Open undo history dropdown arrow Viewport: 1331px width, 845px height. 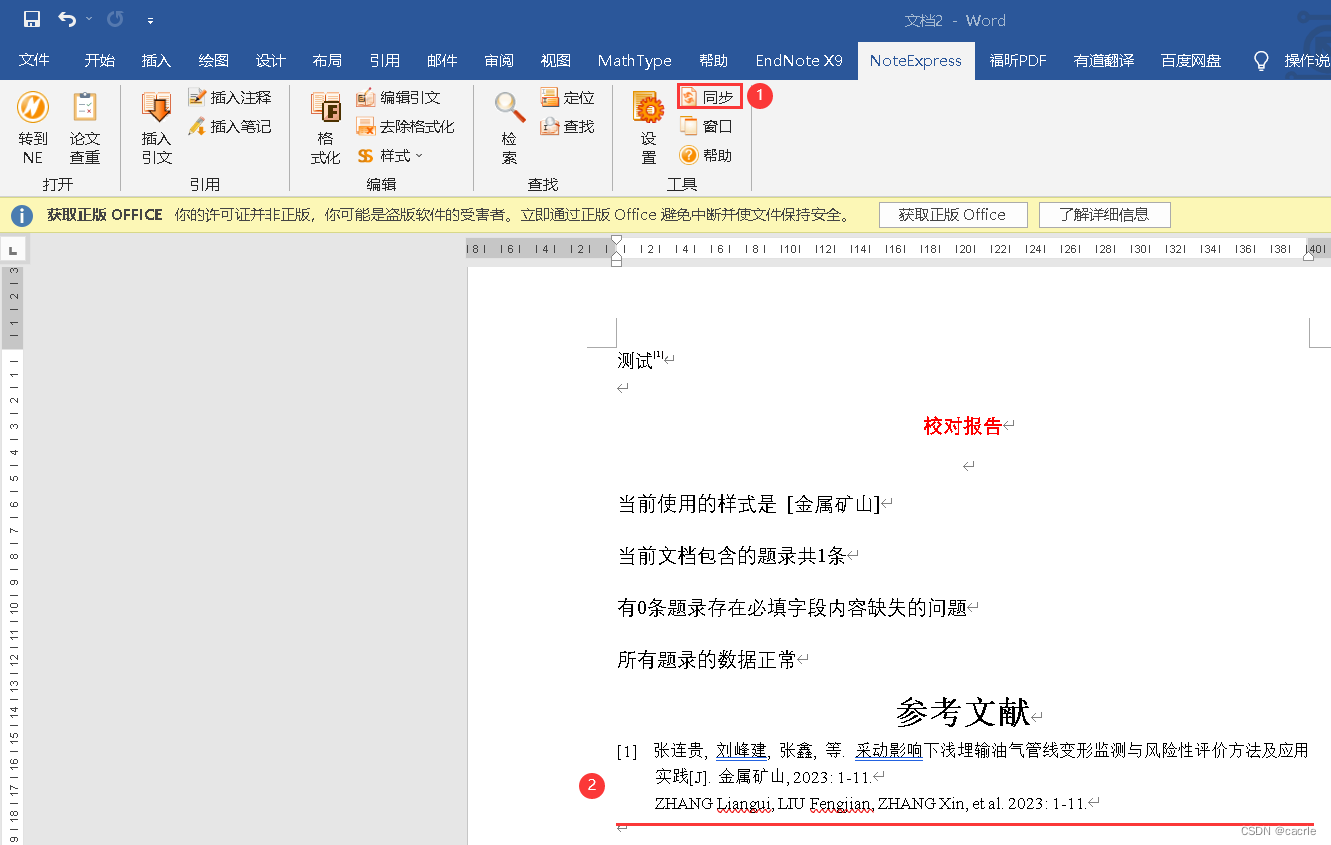click(89, 20)
